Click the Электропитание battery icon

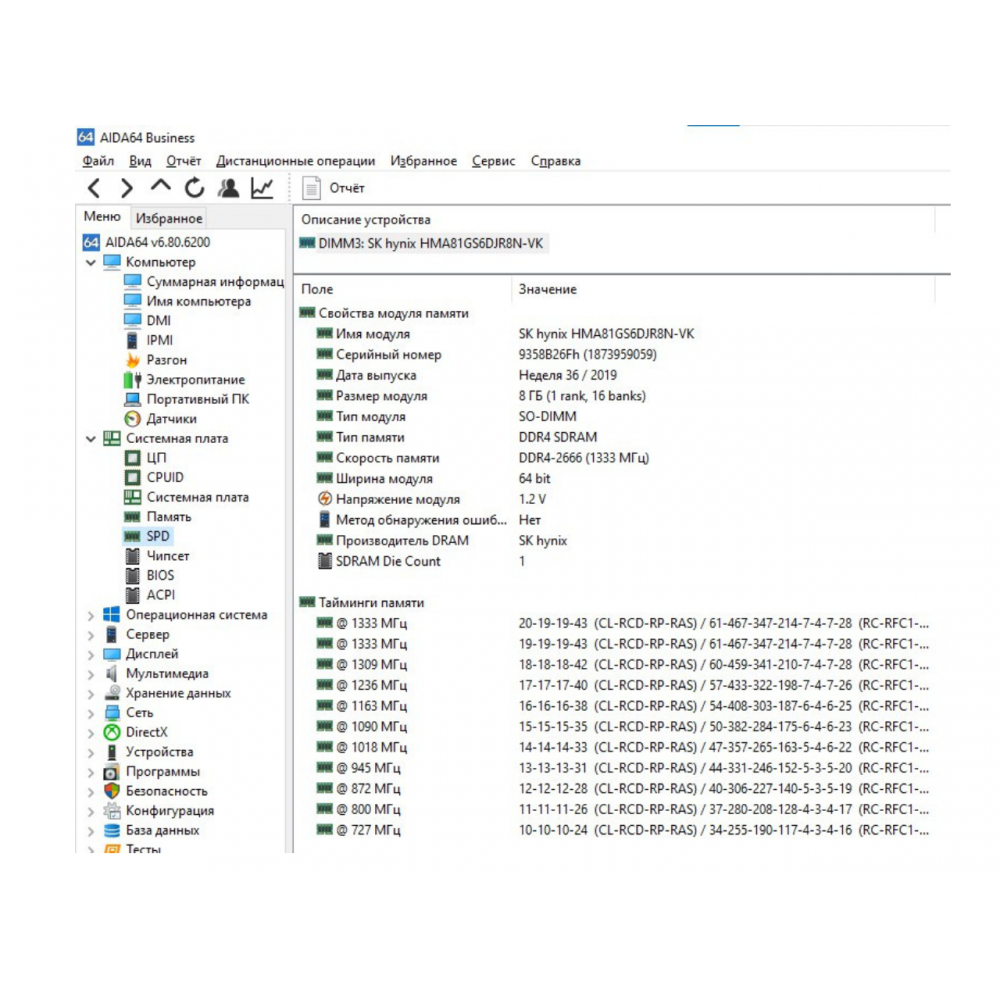133,379
